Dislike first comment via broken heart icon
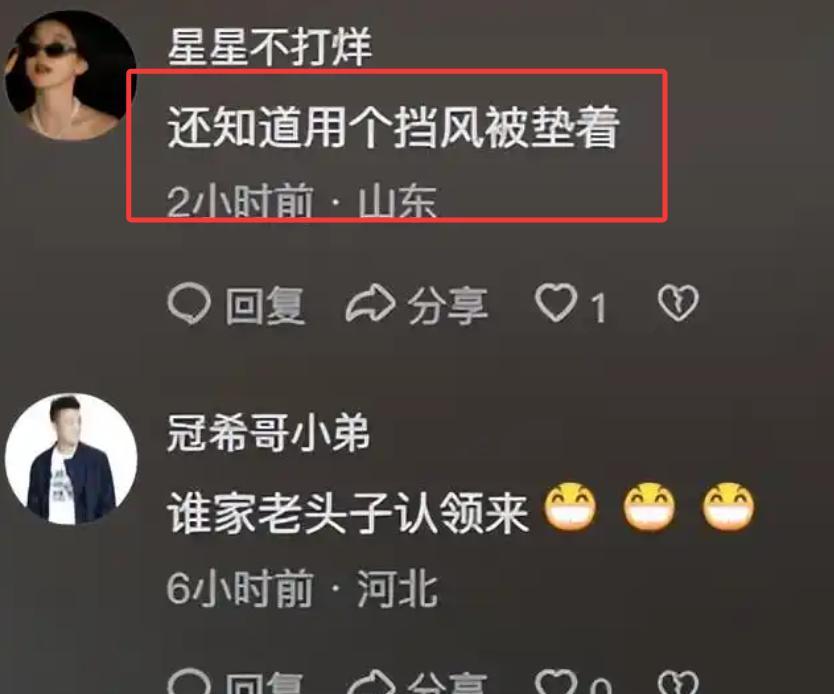This screenshot has height=694, width=834. [x=678, y=303]
